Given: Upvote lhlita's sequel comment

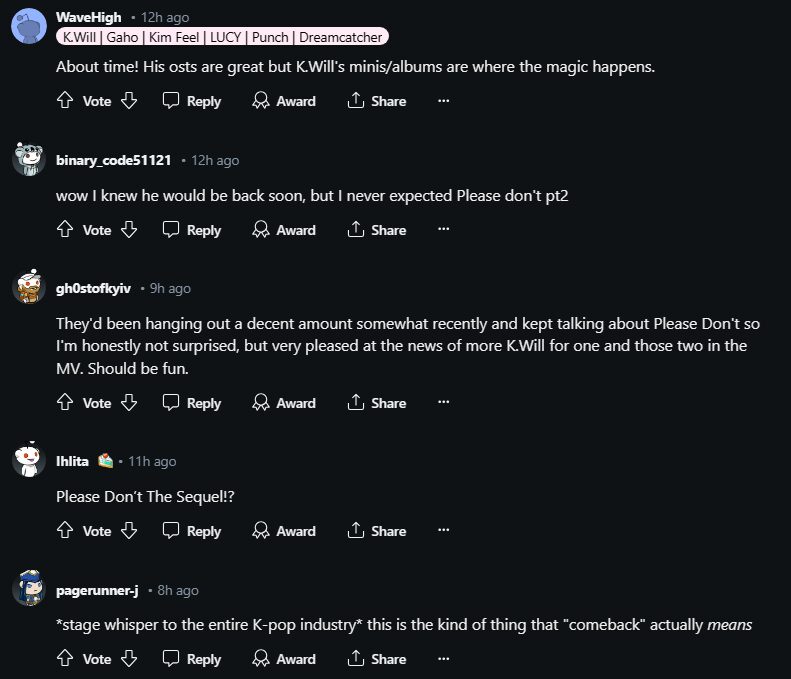Looking at the screenshot, I should click(x=66, y=531).
